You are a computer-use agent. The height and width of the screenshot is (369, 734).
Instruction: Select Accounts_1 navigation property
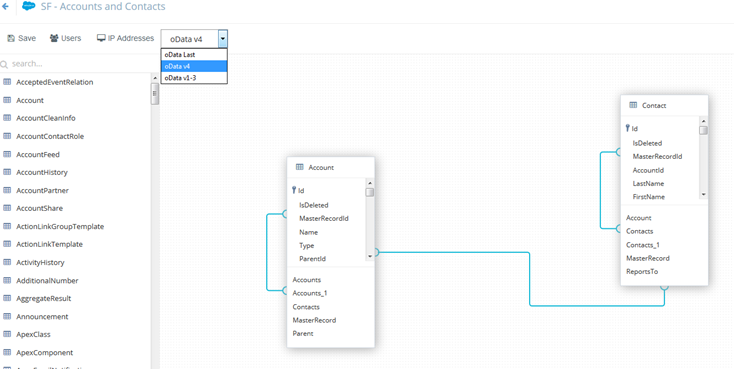pyautogui.click(x=310, y=293)
